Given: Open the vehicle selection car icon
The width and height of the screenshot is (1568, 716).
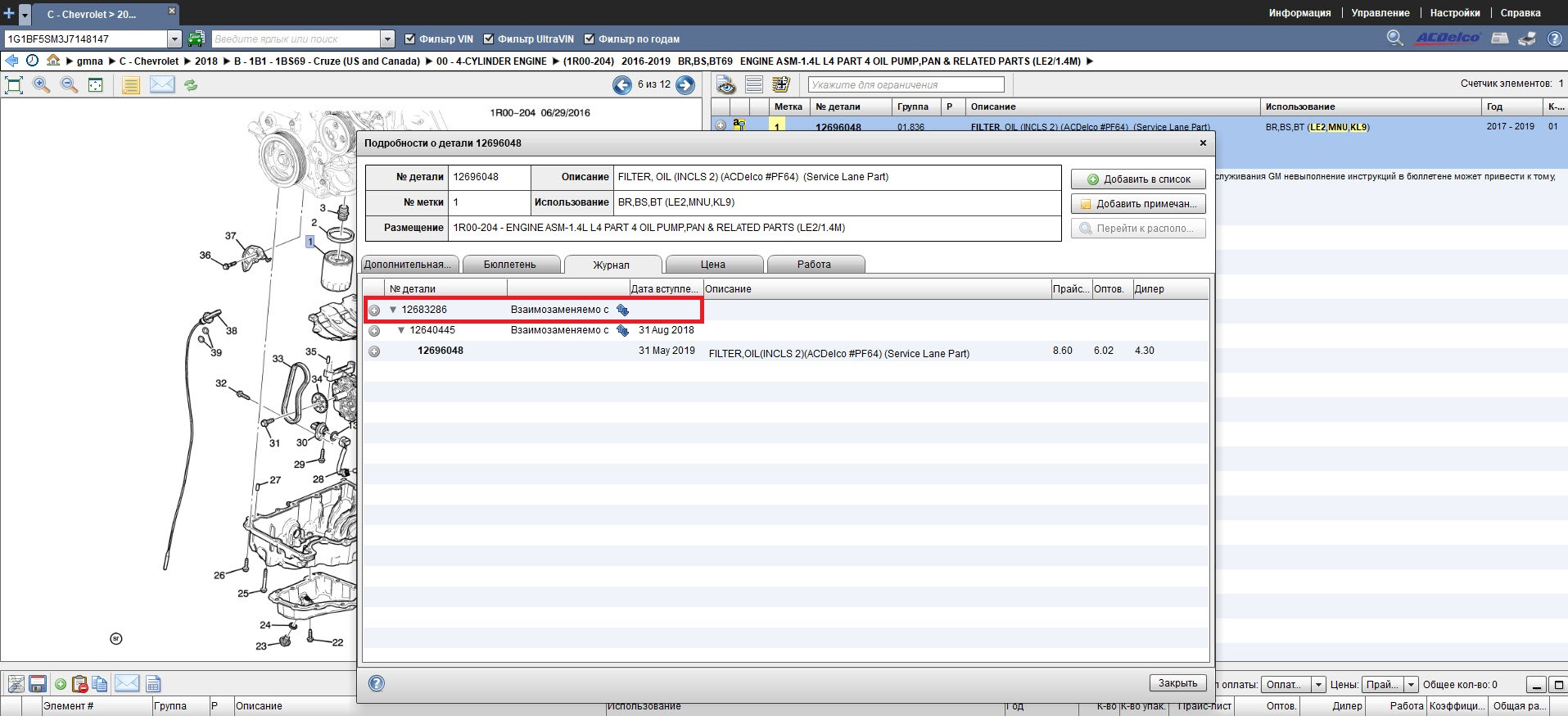Looking at the screenshot, I should click(x=196, y=39).
